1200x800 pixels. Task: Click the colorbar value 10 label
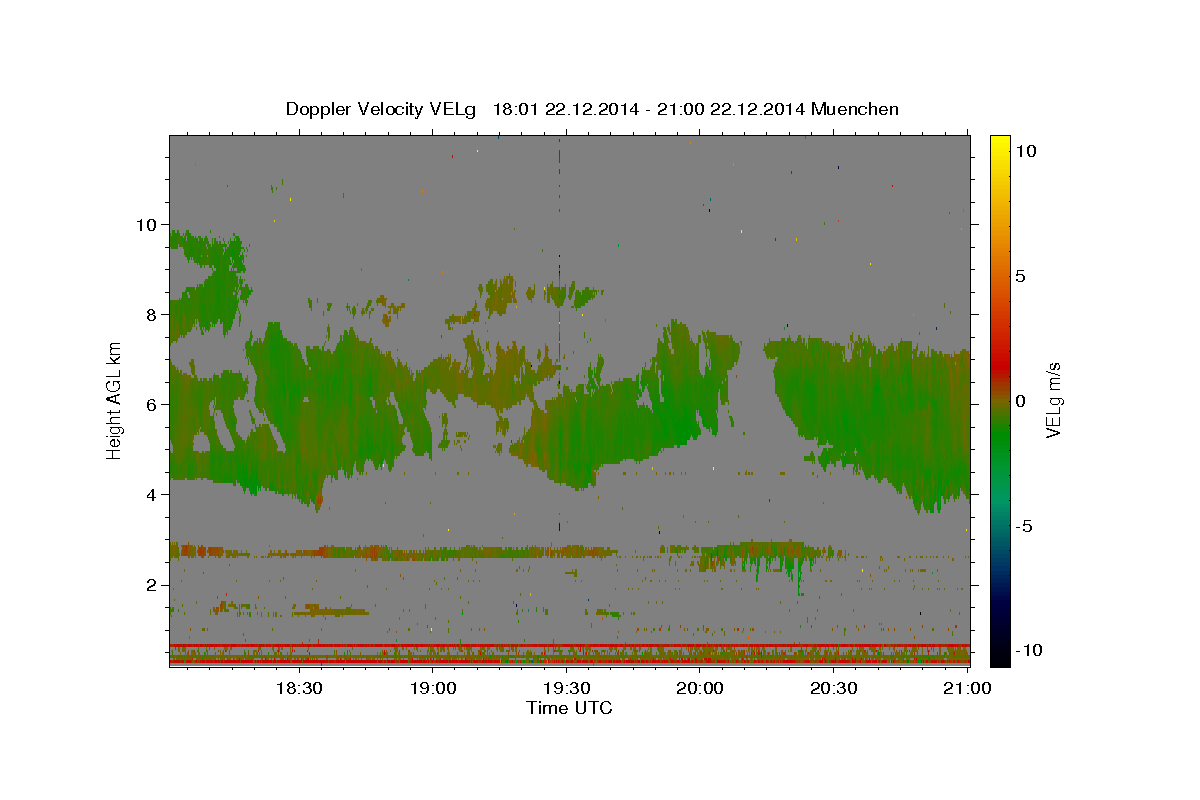(x=1025, y=150)
